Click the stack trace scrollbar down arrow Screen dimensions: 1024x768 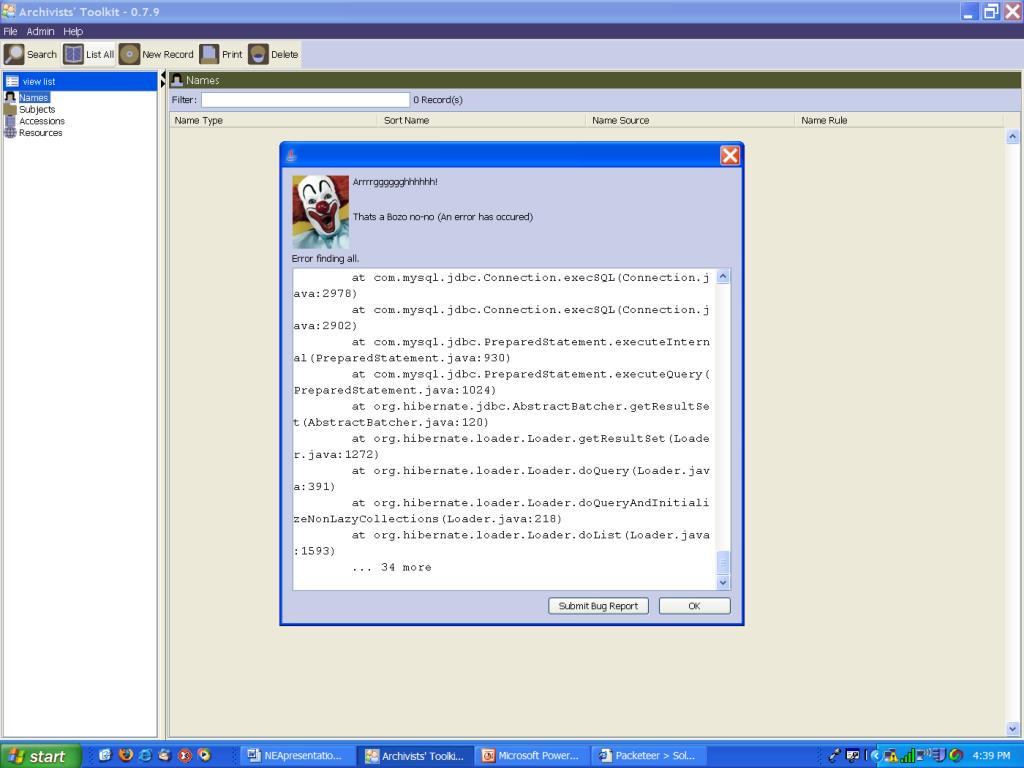point(723,582)
